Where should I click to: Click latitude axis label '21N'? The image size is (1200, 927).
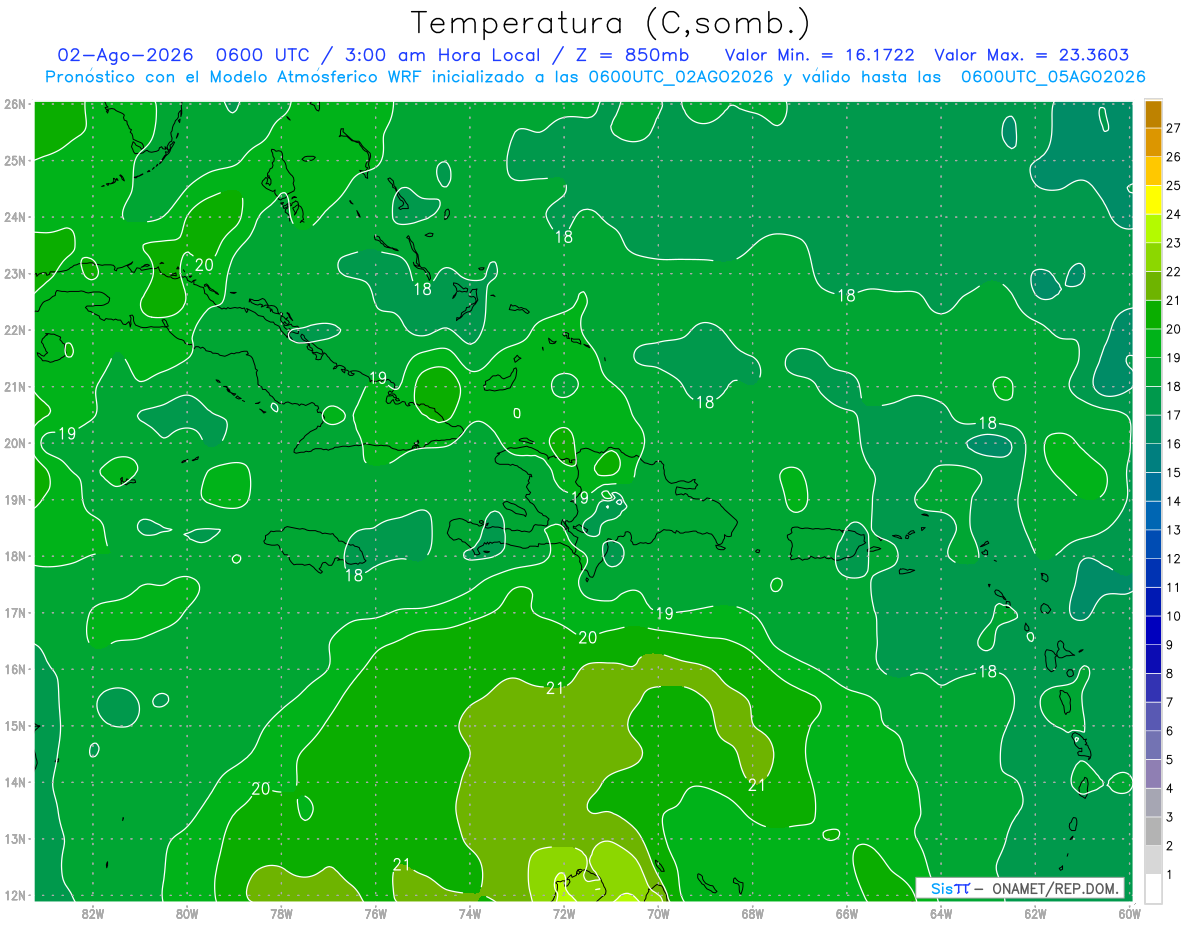pos(14,386)
